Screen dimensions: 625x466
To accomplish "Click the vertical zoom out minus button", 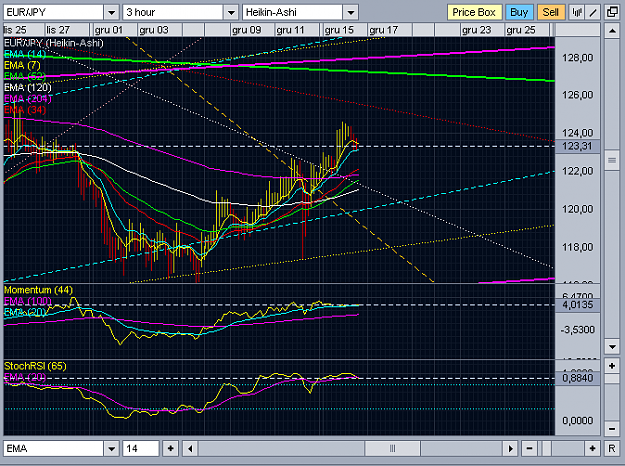I will coord(612,429).
